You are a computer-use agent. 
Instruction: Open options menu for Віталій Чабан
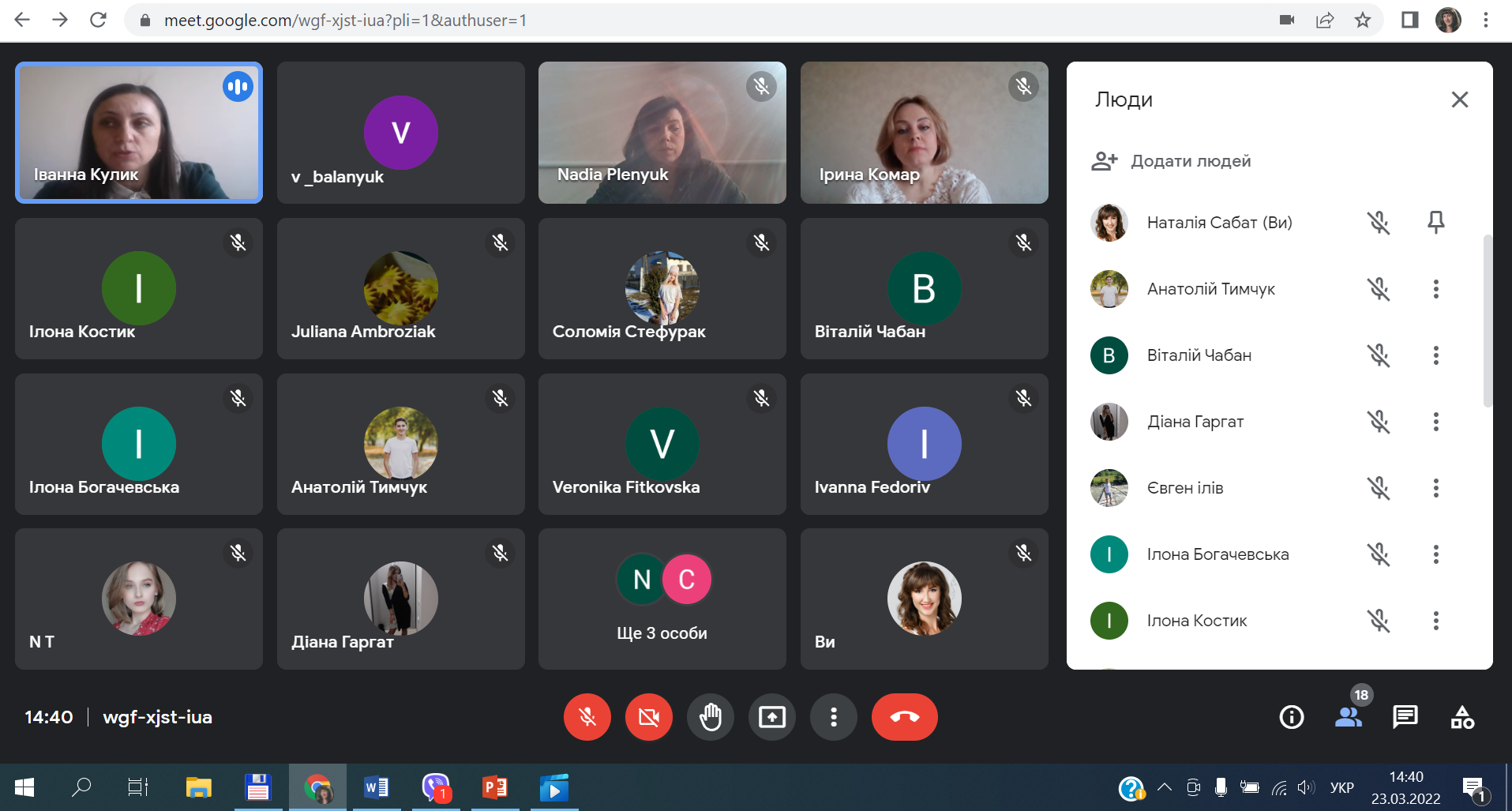point(1435,355)
